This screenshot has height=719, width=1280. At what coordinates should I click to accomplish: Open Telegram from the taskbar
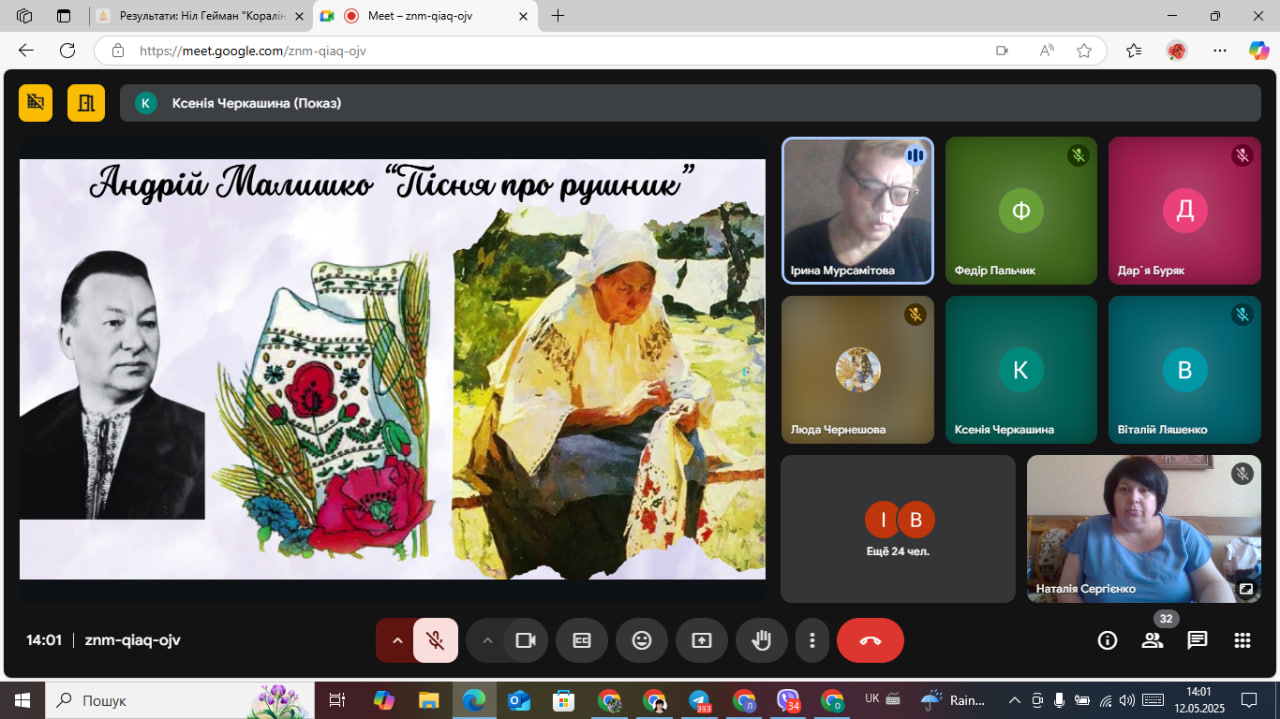pyautogui.click(x=700, y=700)
